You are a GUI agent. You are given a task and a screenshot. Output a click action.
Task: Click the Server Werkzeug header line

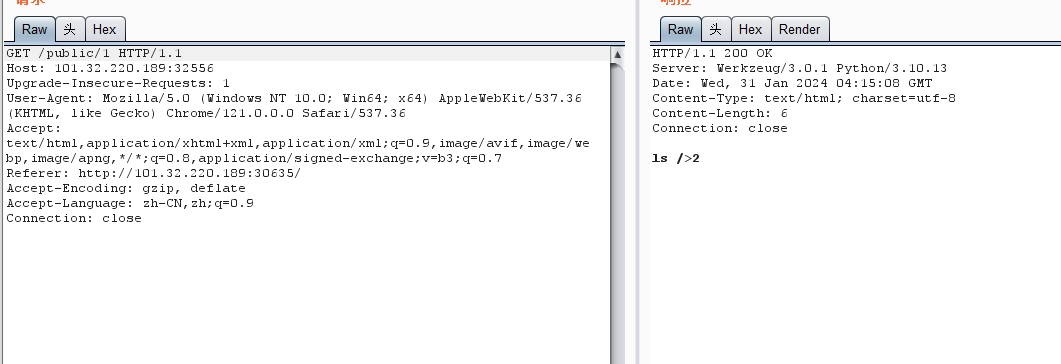[x=799, y=68]
